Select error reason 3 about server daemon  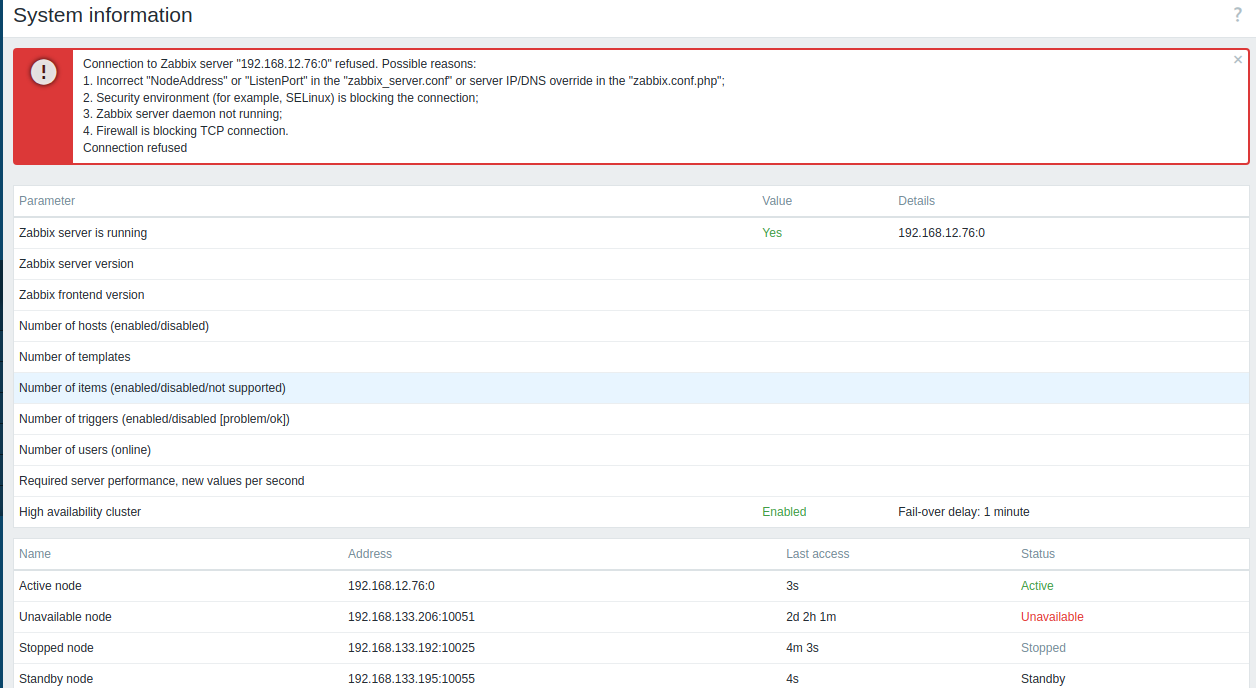point(183,114)
